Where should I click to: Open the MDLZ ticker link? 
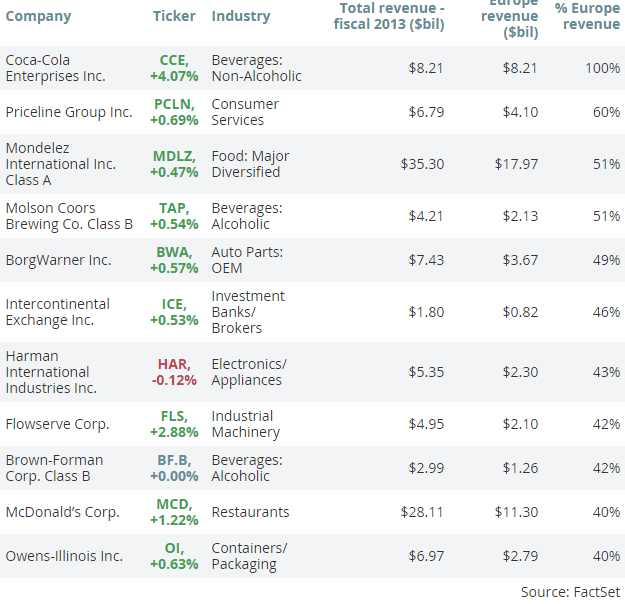[175, 156]
